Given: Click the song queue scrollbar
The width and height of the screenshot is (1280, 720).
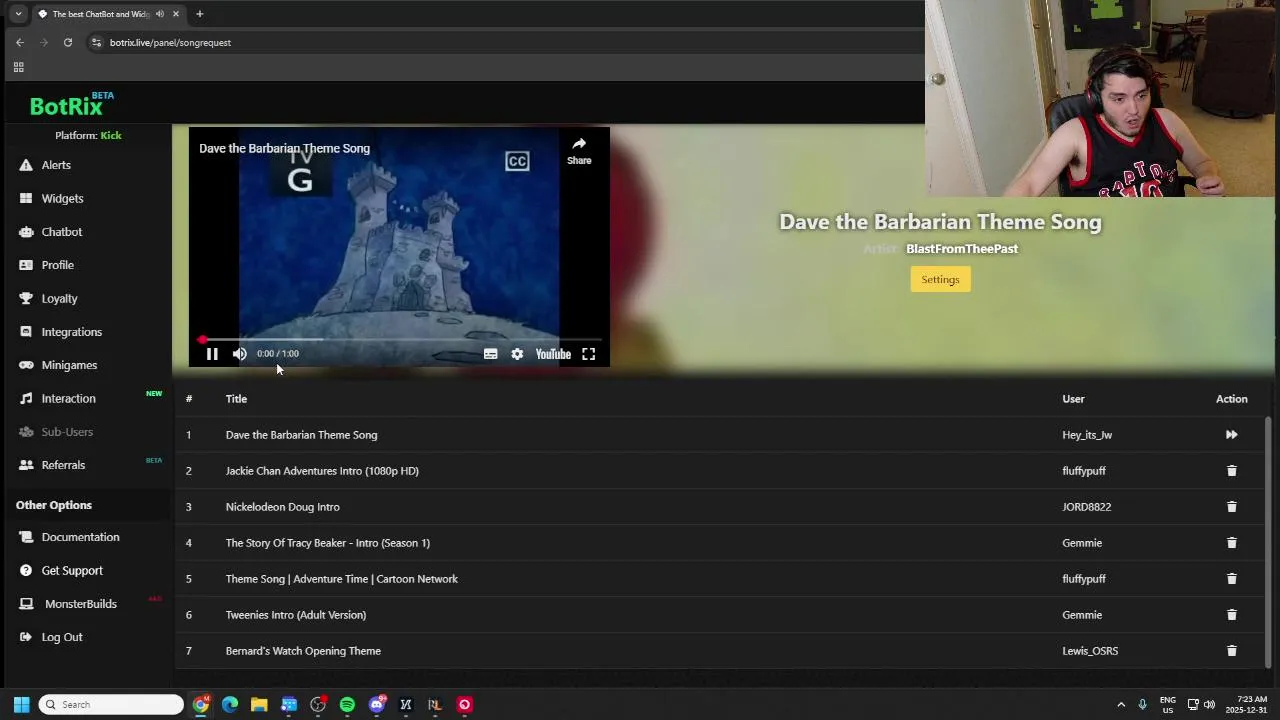Looking at the screenshot, I should coord(1268,540).
